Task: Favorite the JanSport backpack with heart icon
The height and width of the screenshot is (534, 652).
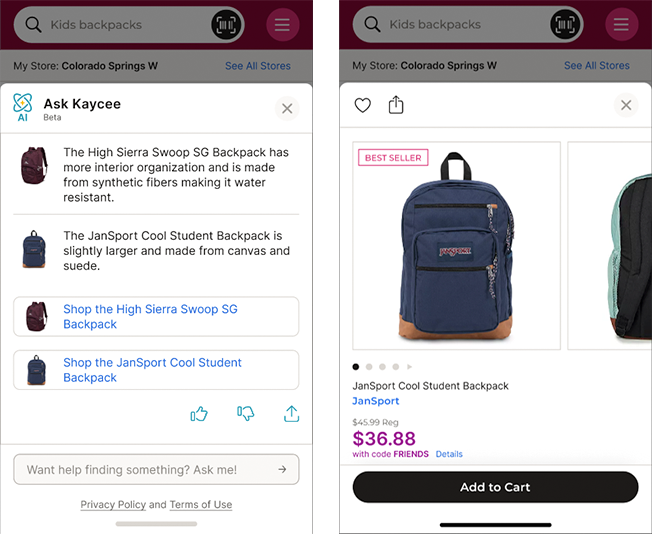Action: pyautogui.click(x=363, y=105)
